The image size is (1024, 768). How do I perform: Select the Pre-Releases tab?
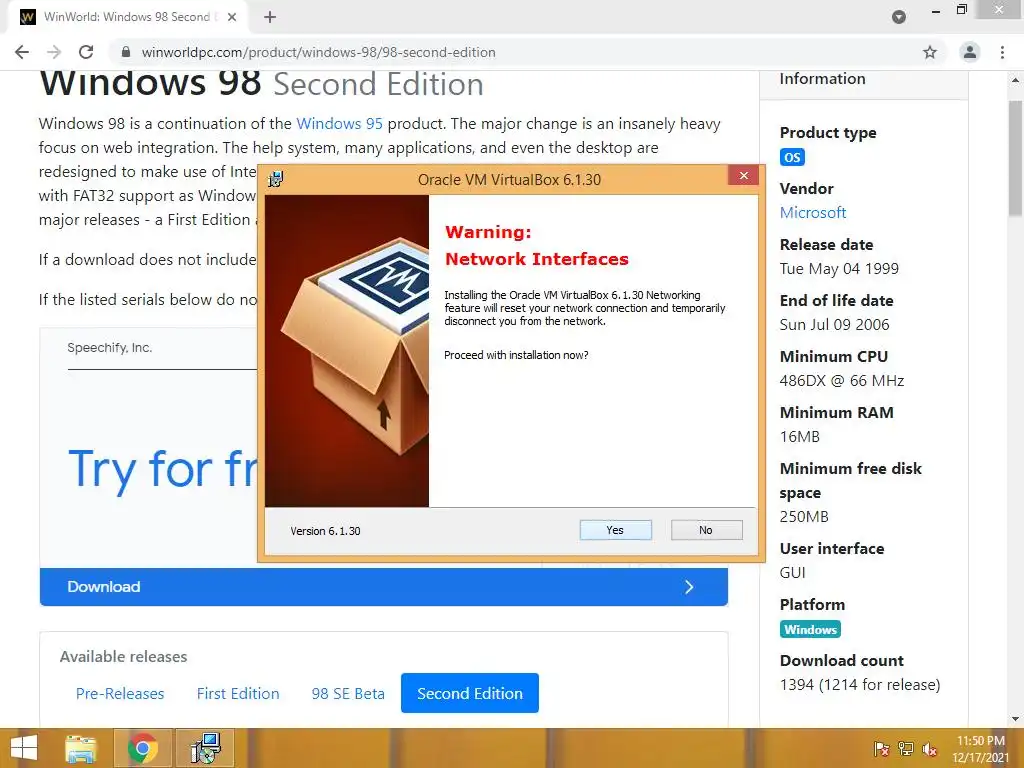click(120, 694)
